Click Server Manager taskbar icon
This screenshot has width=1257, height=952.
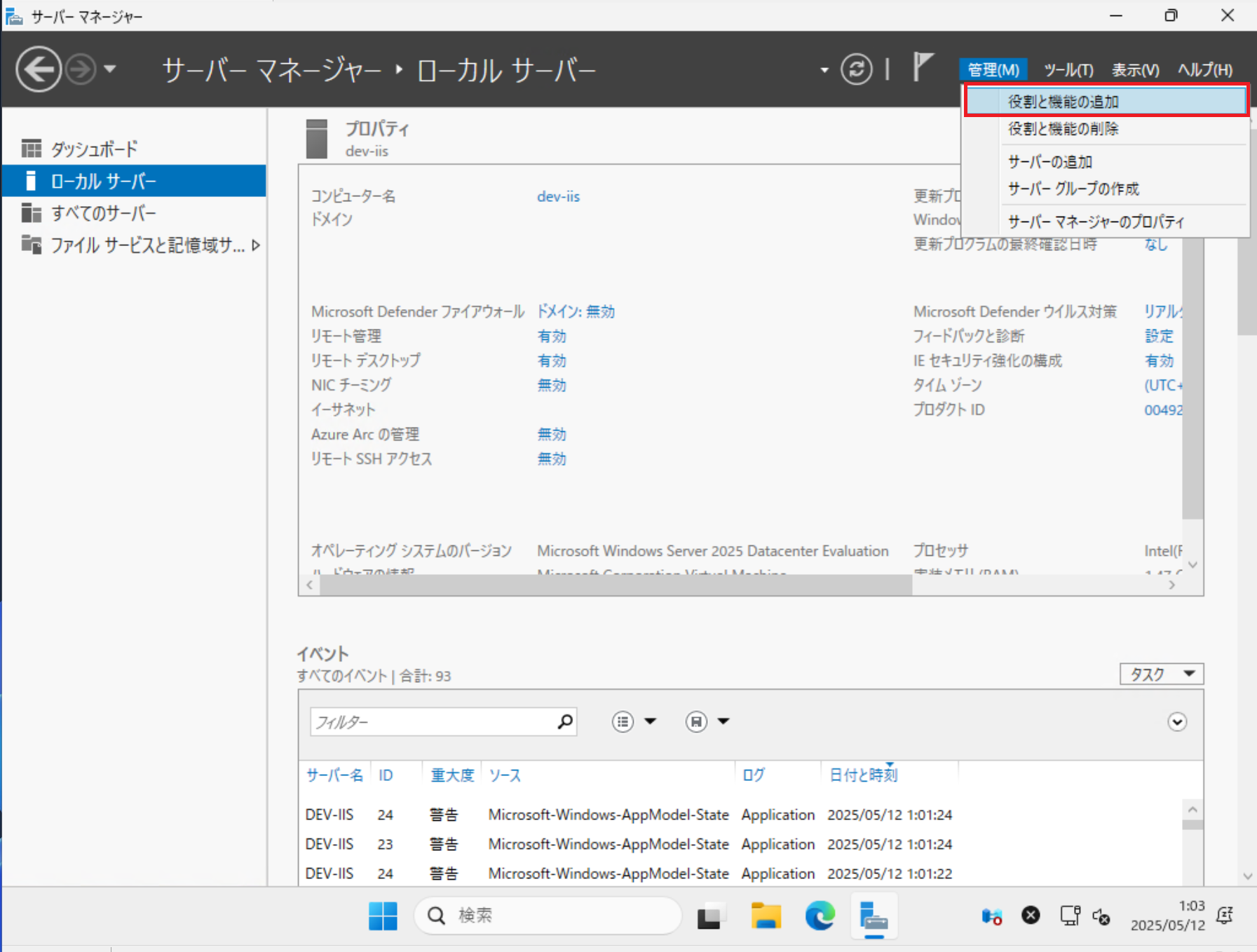[x=874, y=916]
